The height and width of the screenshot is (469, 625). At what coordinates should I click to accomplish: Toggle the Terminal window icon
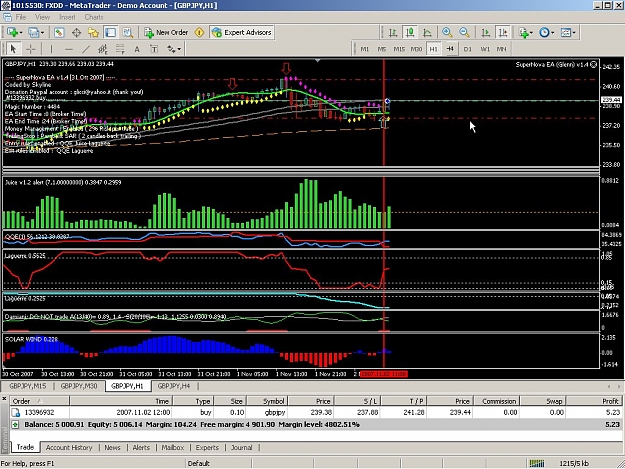click(x=110, y=32)
